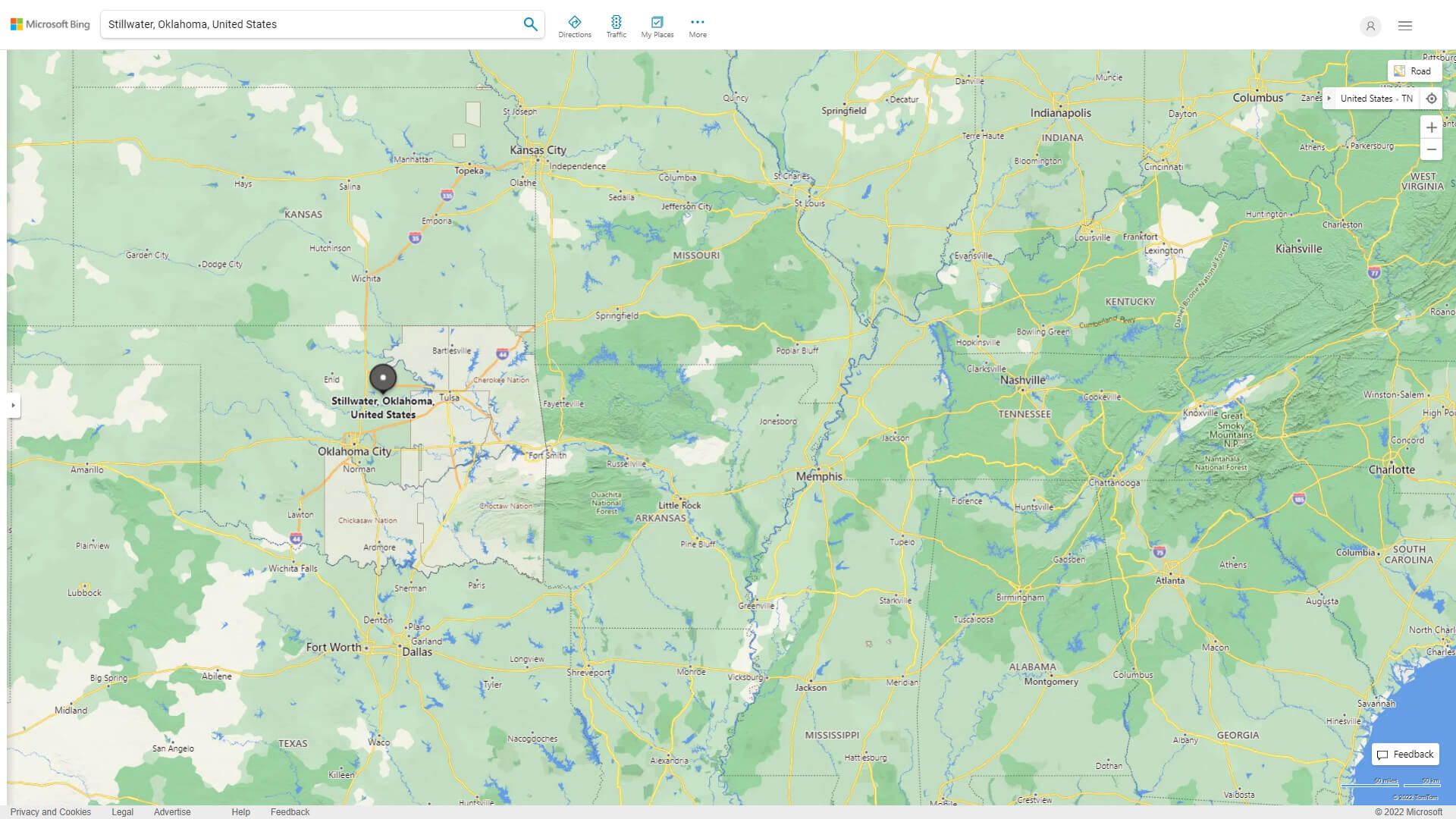
Task: Zoom in with the plus button
Action: pyautogui.click(x=1432, y=127)
